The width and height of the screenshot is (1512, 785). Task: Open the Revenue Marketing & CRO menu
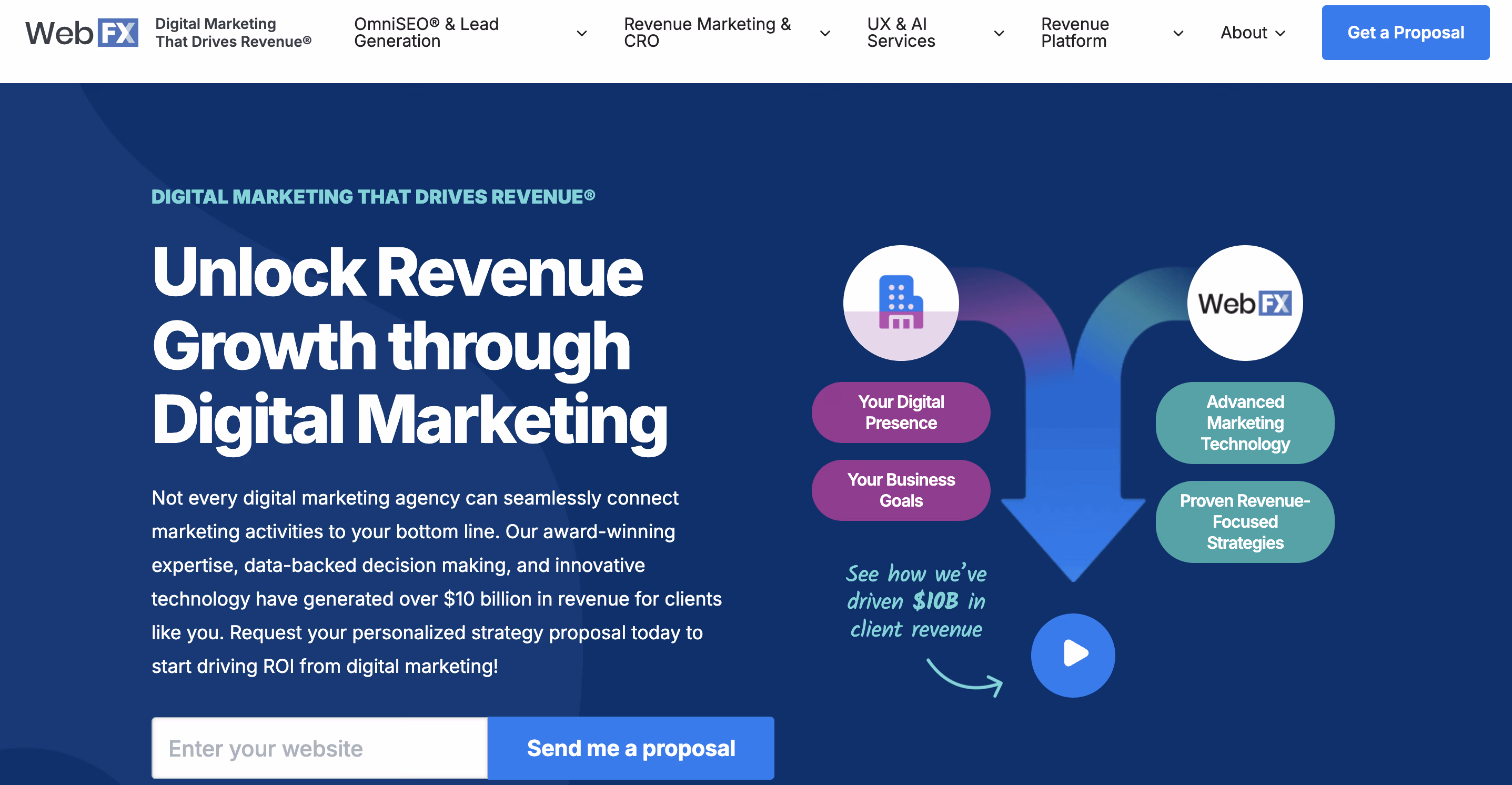tap(707, 32)
